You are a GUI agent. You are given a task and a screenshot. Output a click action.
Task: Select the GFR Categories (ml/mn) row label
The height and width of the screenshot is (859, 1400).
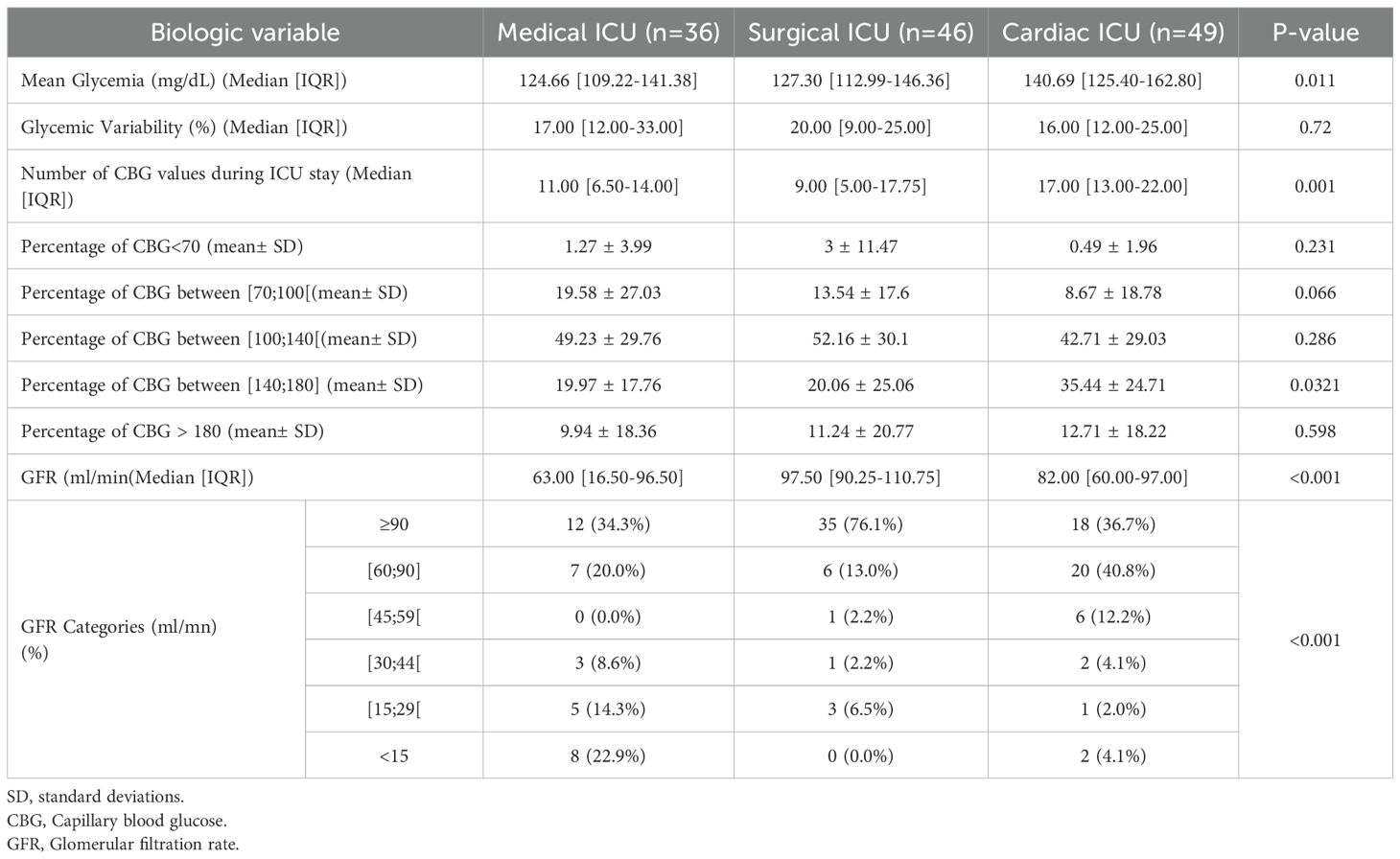119,638
